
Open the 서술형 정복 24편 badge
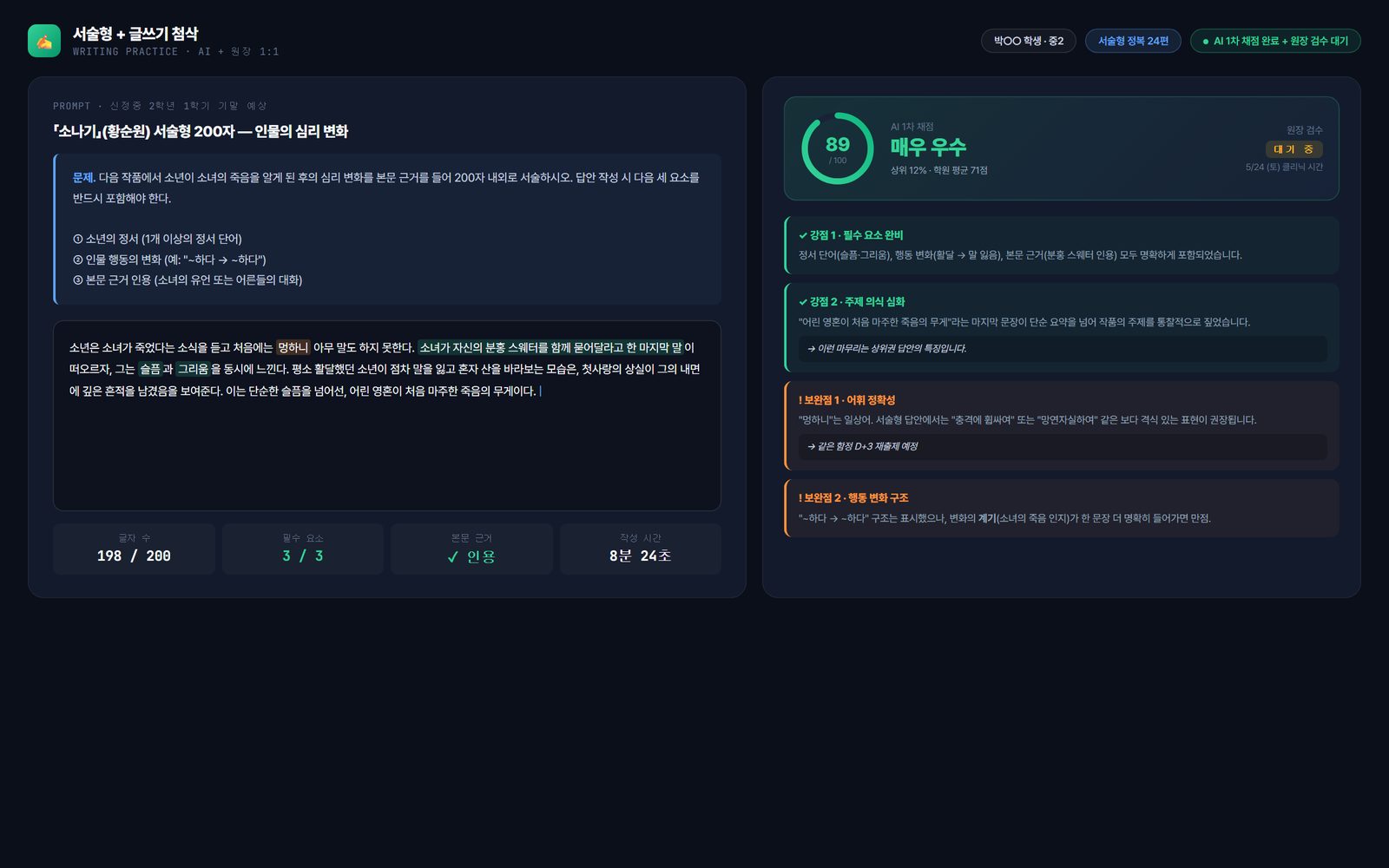click(1133, 41)
